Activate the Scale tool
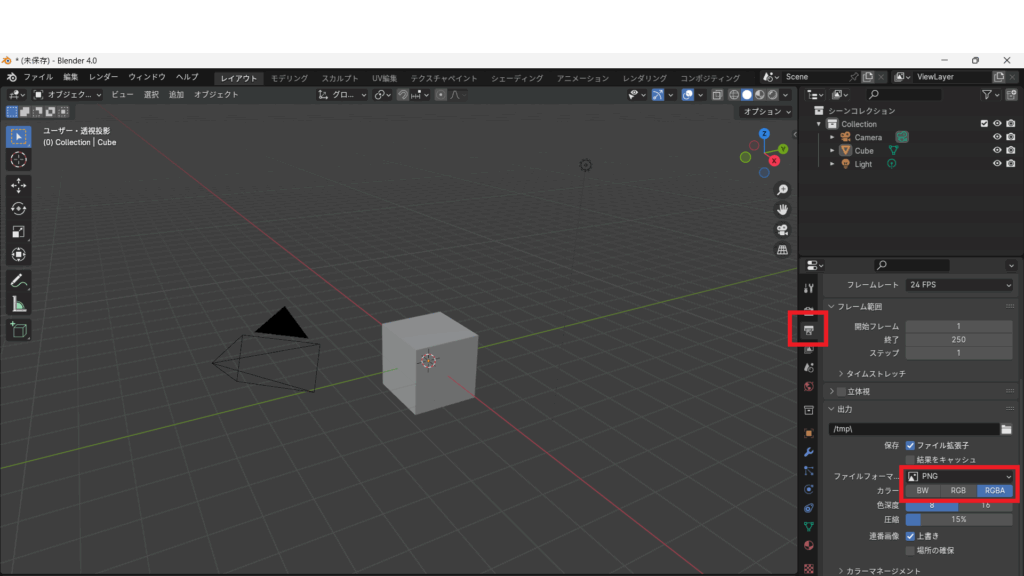This screenshot has width=1024, height=576. point(18,232)
